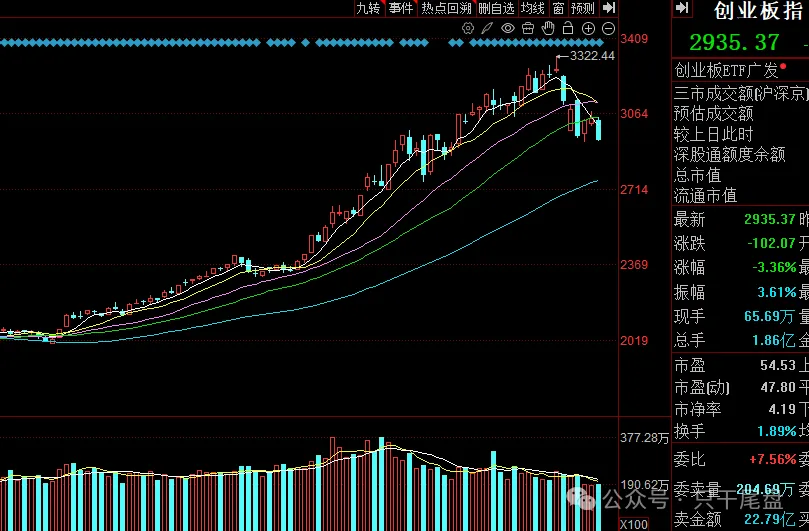Toggle the chart lock icon

tap(567, 29)
